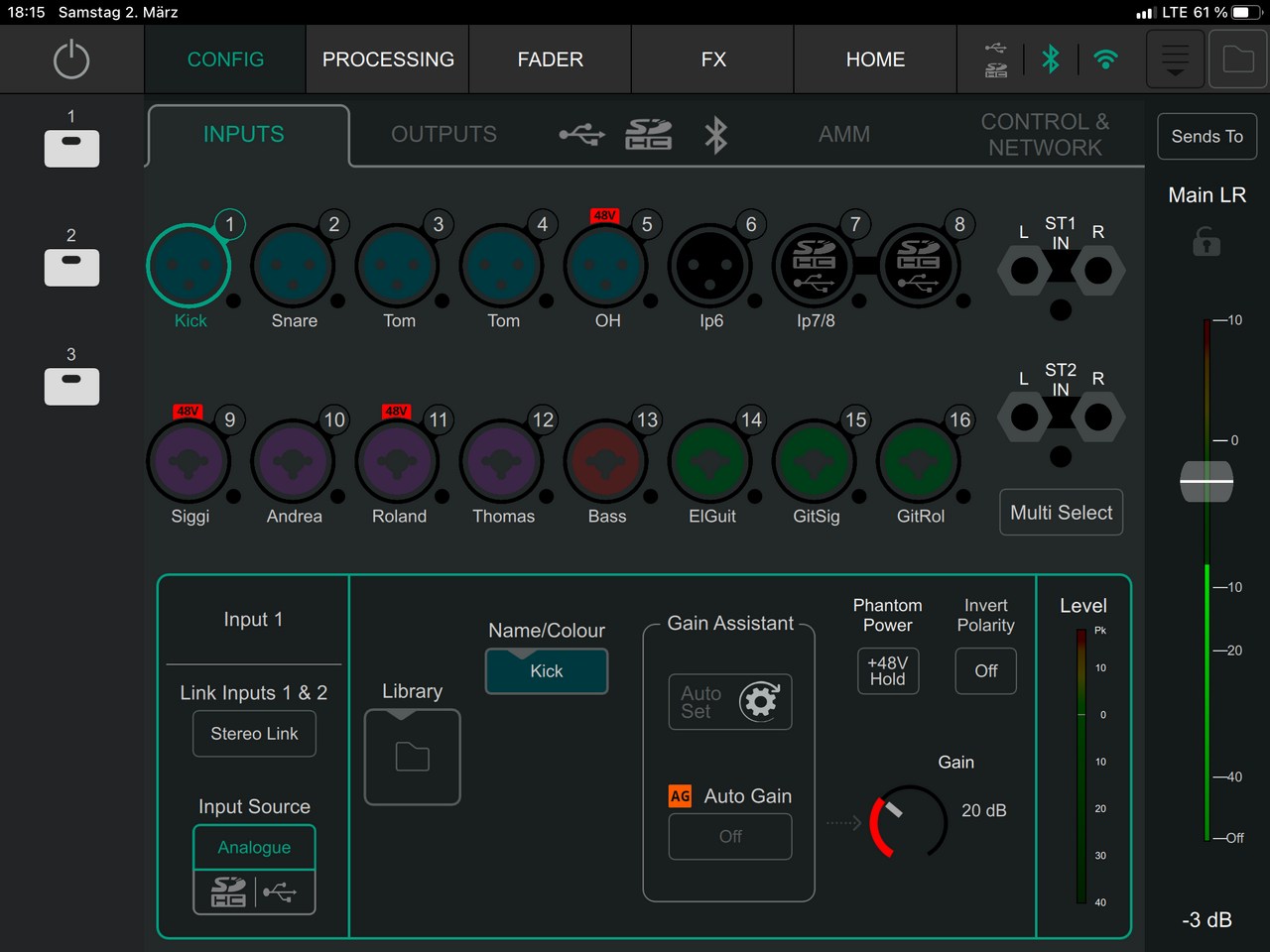Open Name/Colour Kick dropdown
The width and height of the screenshot is (1270, 952).
click(547, 671)
